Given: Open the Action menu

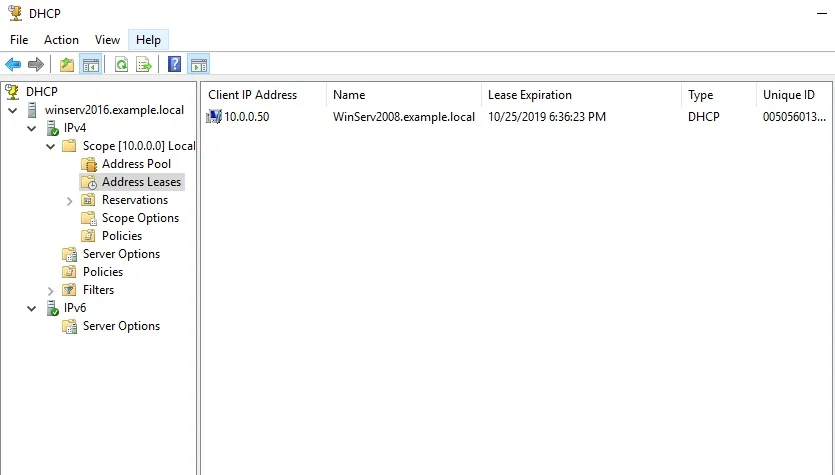Looking at the screenshot, I should pos(61,40).
